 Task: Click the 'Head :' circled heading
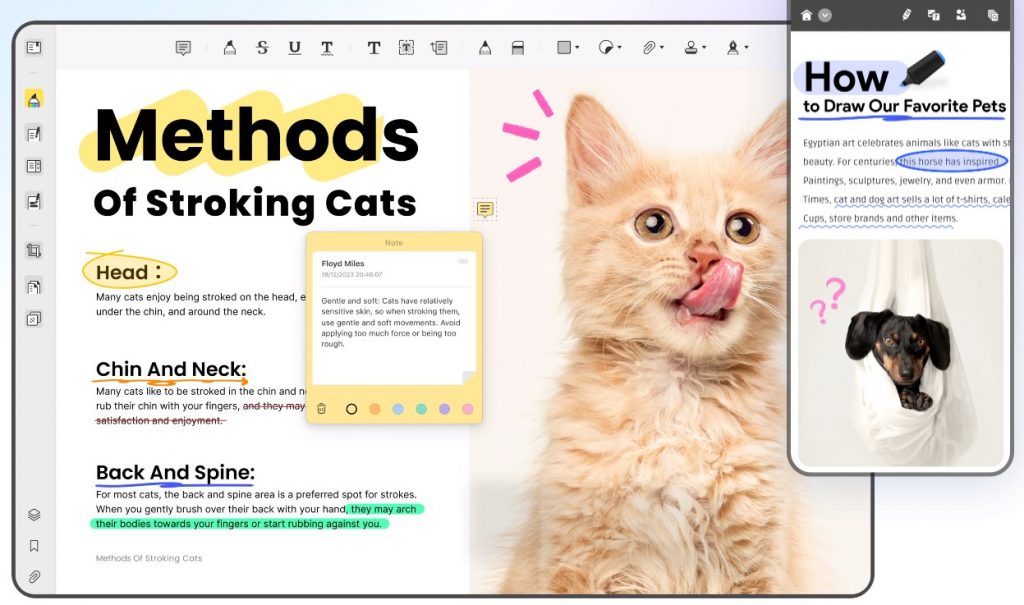(x=129, y=272)
